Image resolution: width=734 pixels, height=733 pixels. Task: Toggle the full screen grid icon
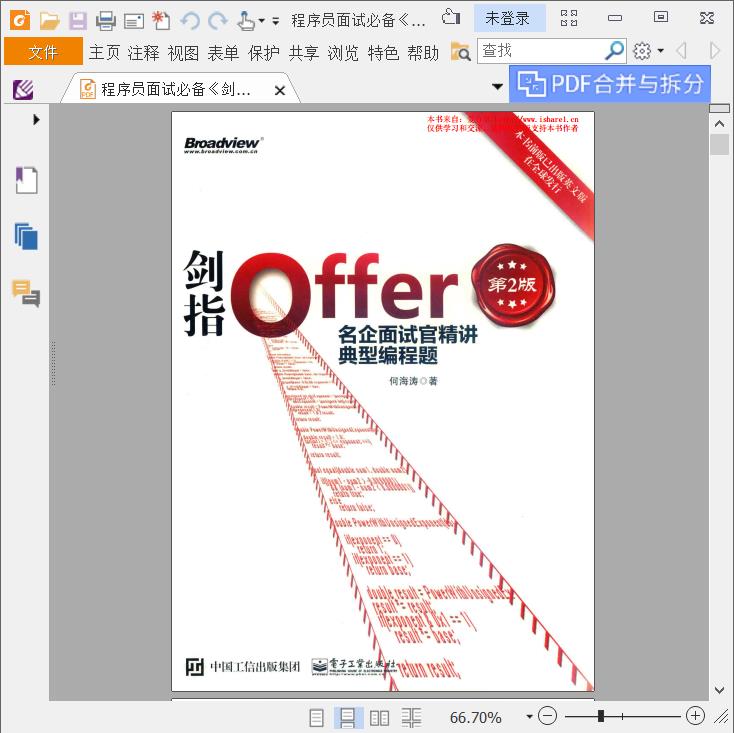click(569, 18)
